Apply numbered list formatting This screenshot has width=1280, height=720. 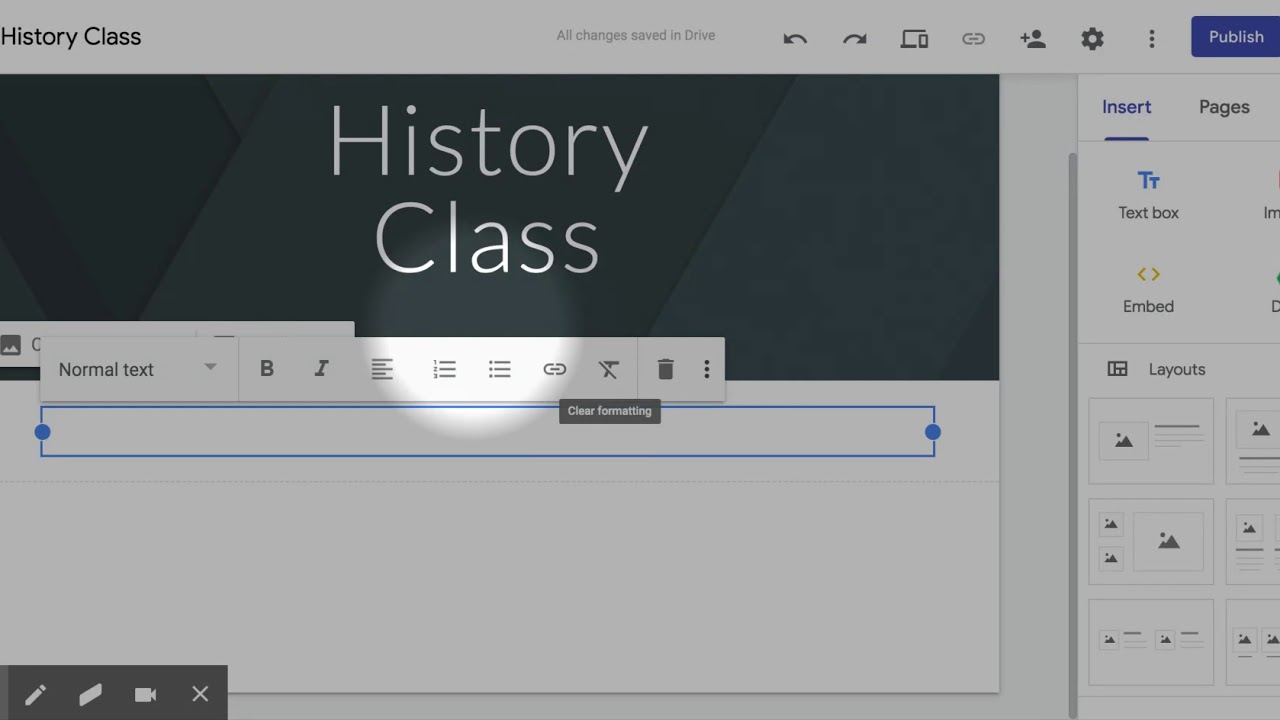point(444,370)
